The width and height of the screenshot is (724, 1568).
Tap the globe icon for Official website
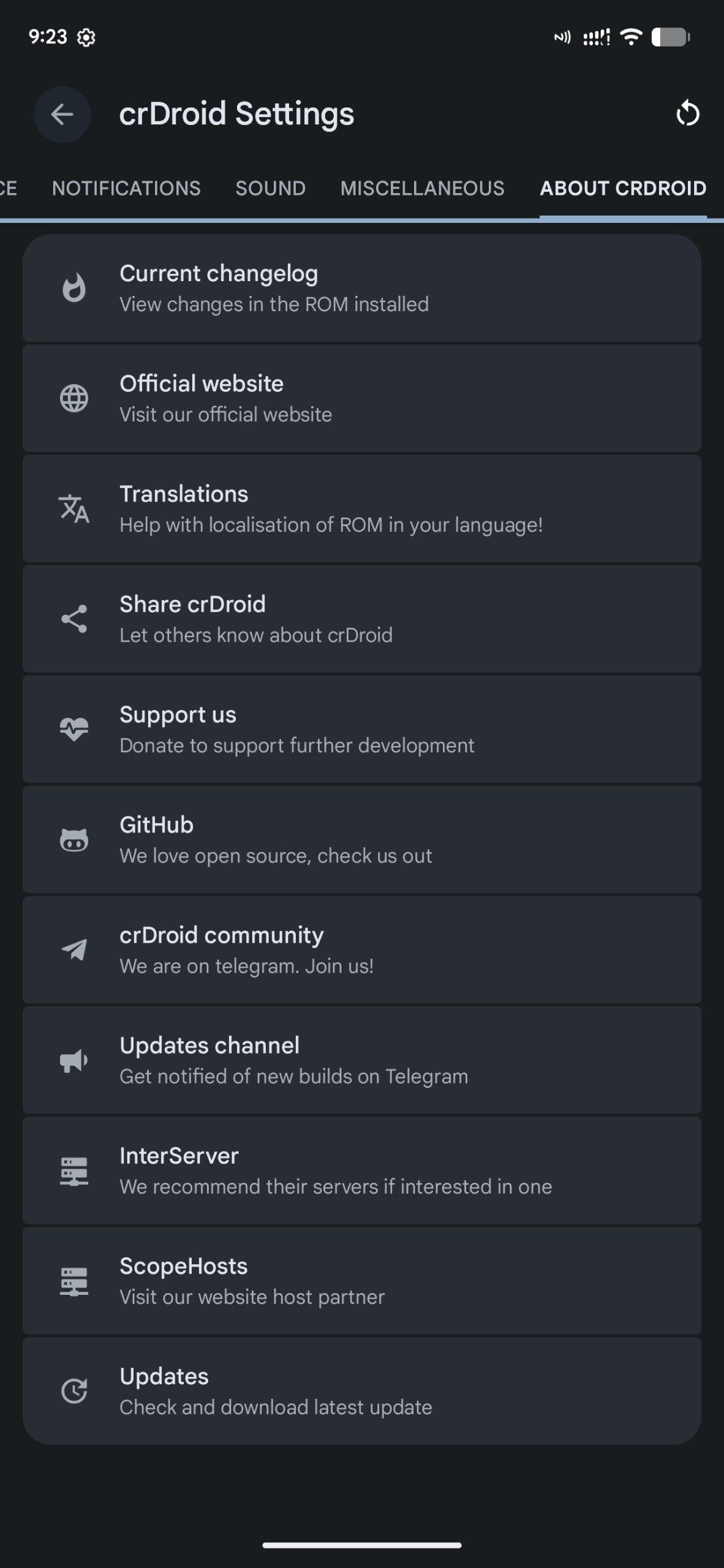[x=74, y=399]
